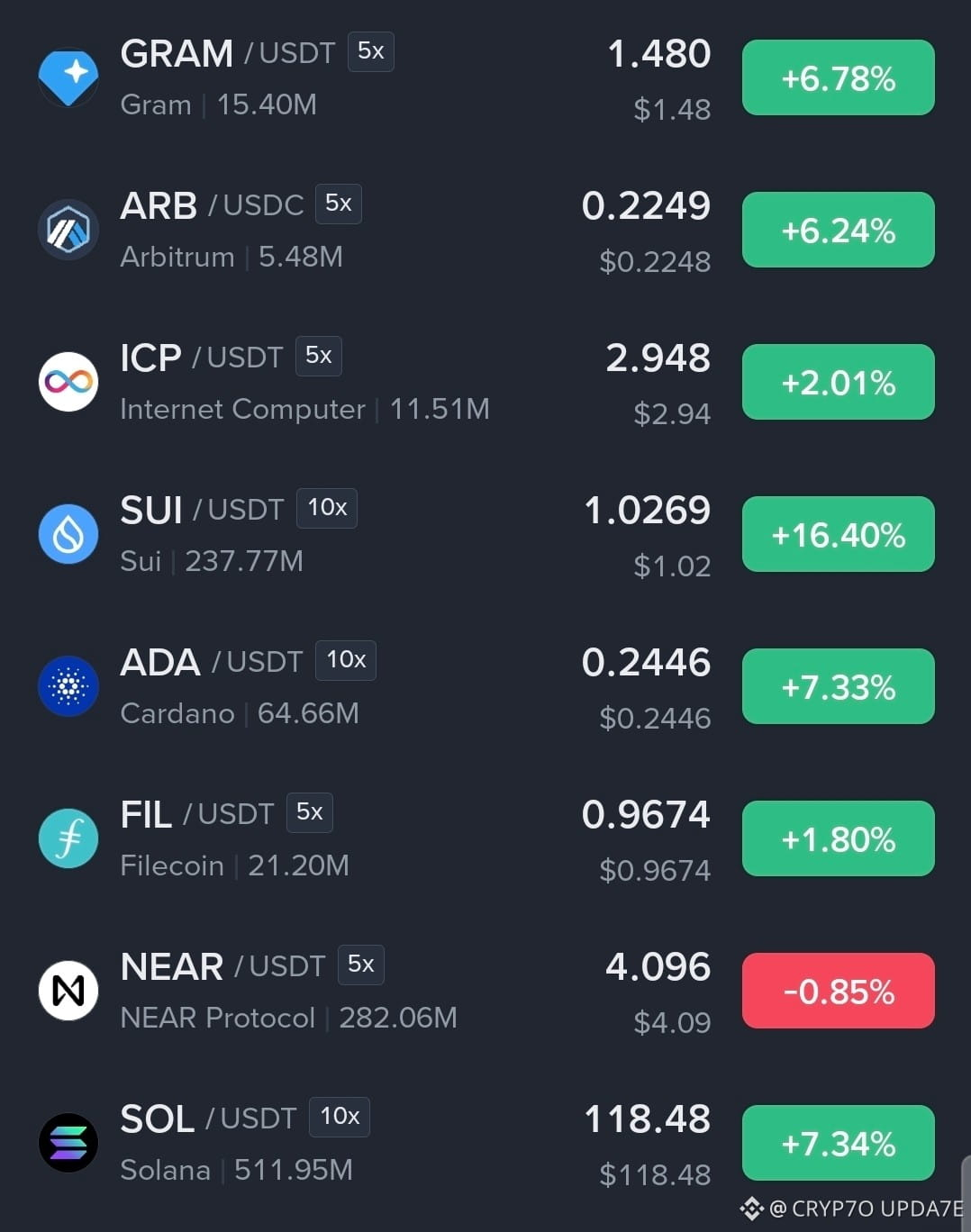Toggle the red -0.85% badge for NEAR
971x1232 pixels.
pyautogui.click(x=839, y=991)
